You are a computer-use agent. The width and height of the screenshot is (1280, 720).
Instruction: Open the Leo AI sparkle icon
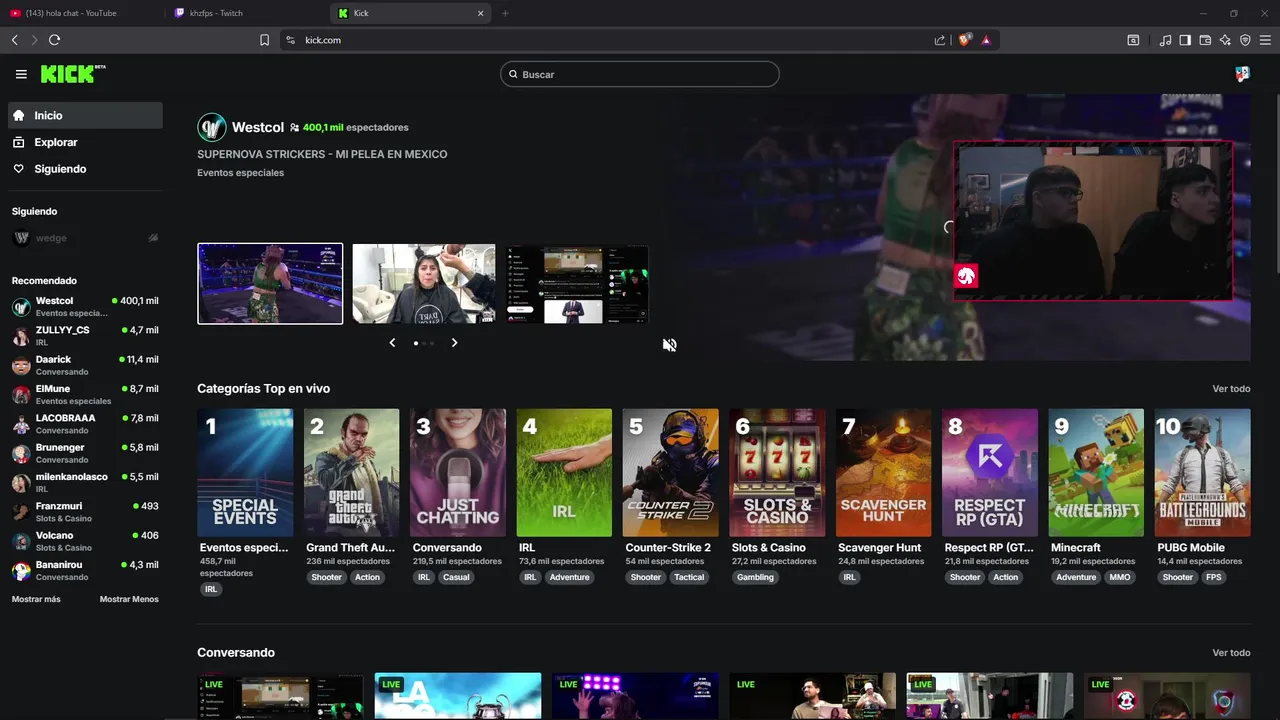point(1225,40)
